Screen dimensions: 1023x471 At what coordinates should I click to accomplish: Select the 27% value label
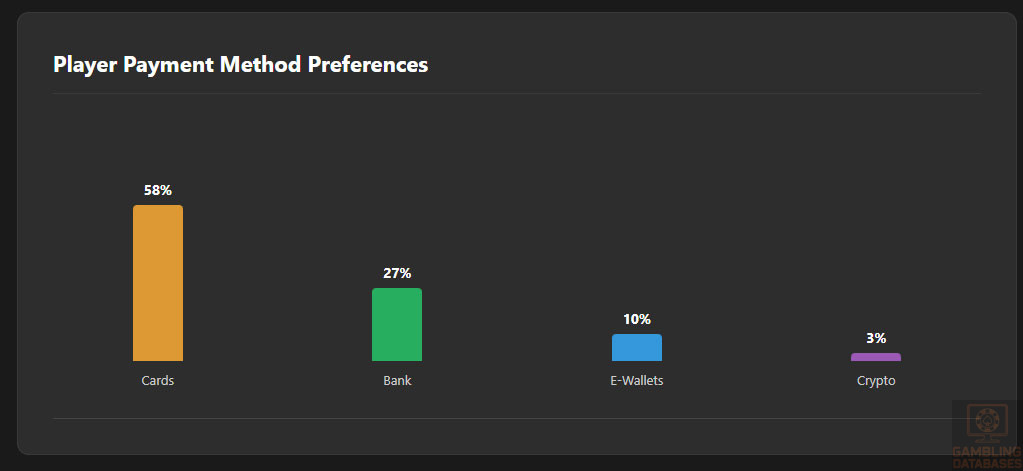click(397, 273)
